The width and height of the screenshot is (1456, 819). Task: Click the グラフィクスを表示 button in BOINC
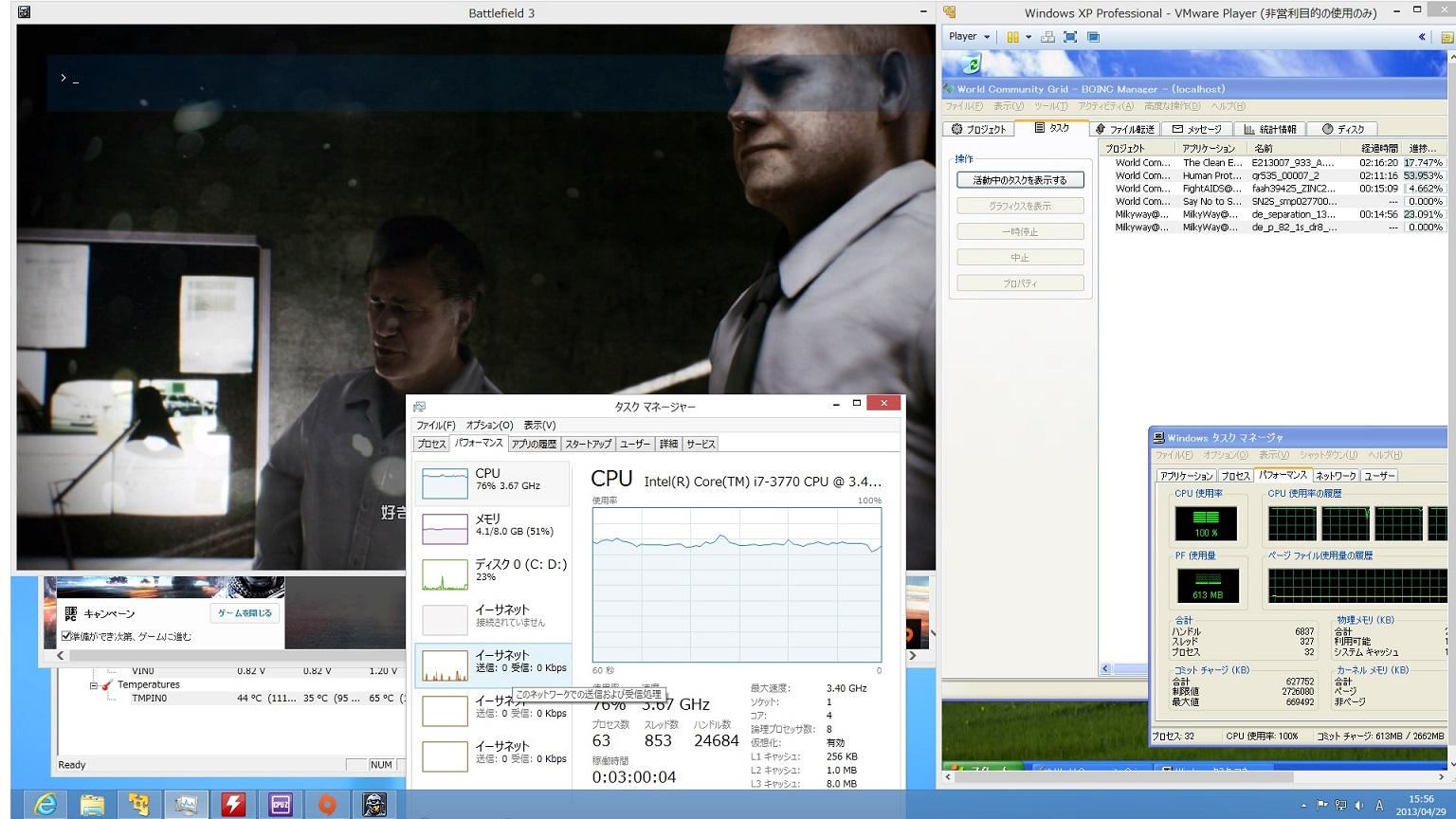[x=1020, y=206]
